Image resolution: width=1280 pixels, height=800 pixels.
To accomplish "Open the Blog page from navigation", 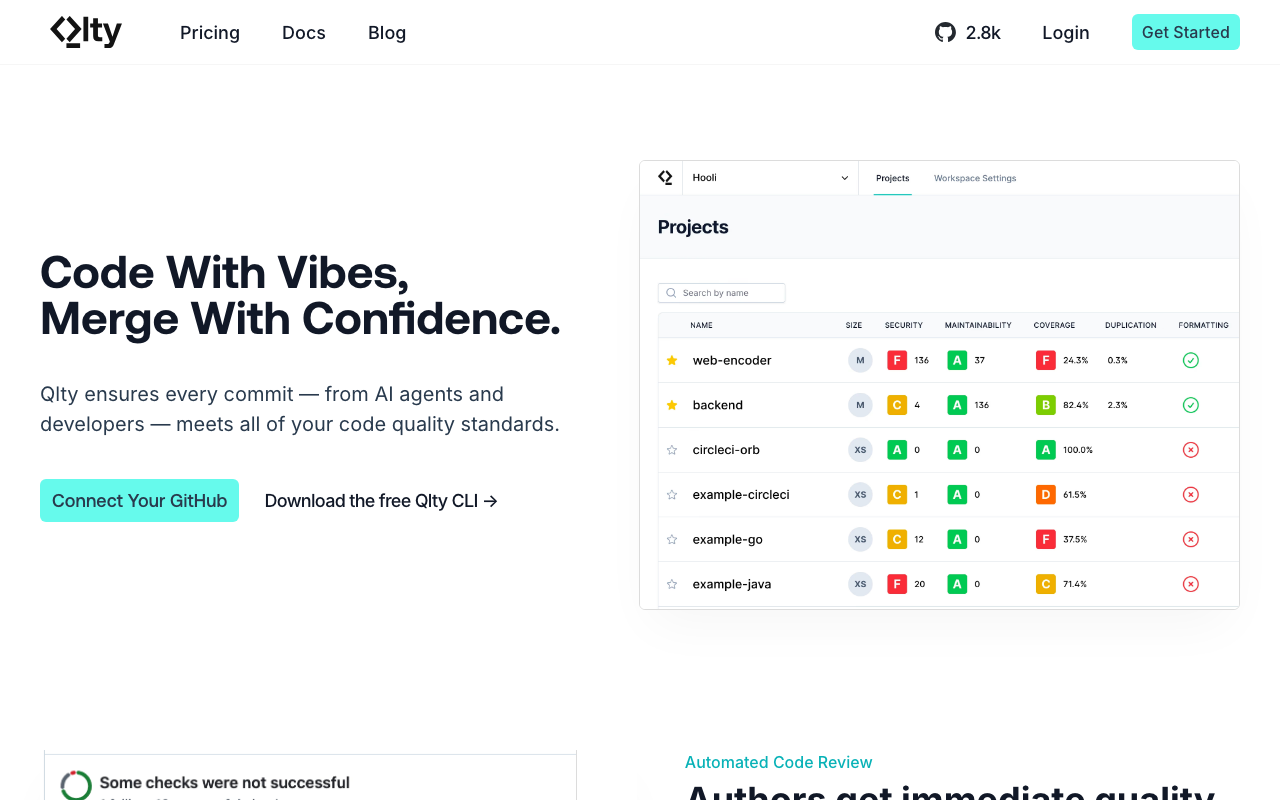I will (387, 32).
